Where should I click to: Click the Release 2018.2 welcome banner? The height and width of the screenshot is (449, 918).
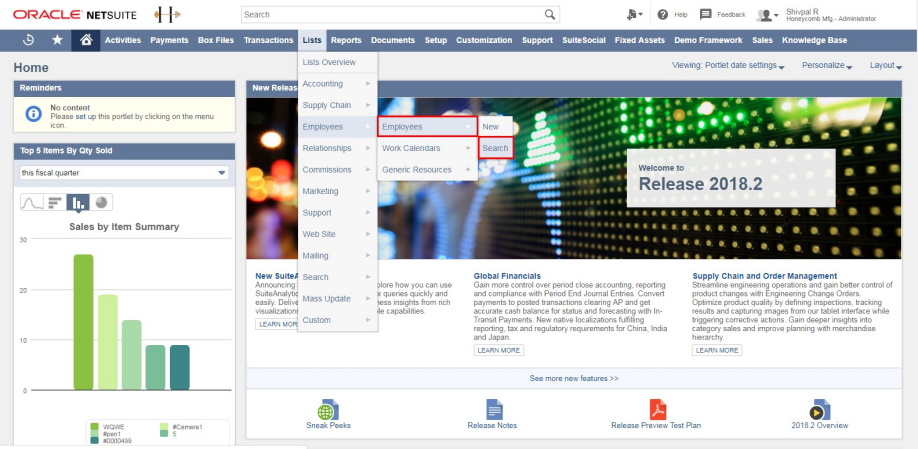[x=731, y=178]
